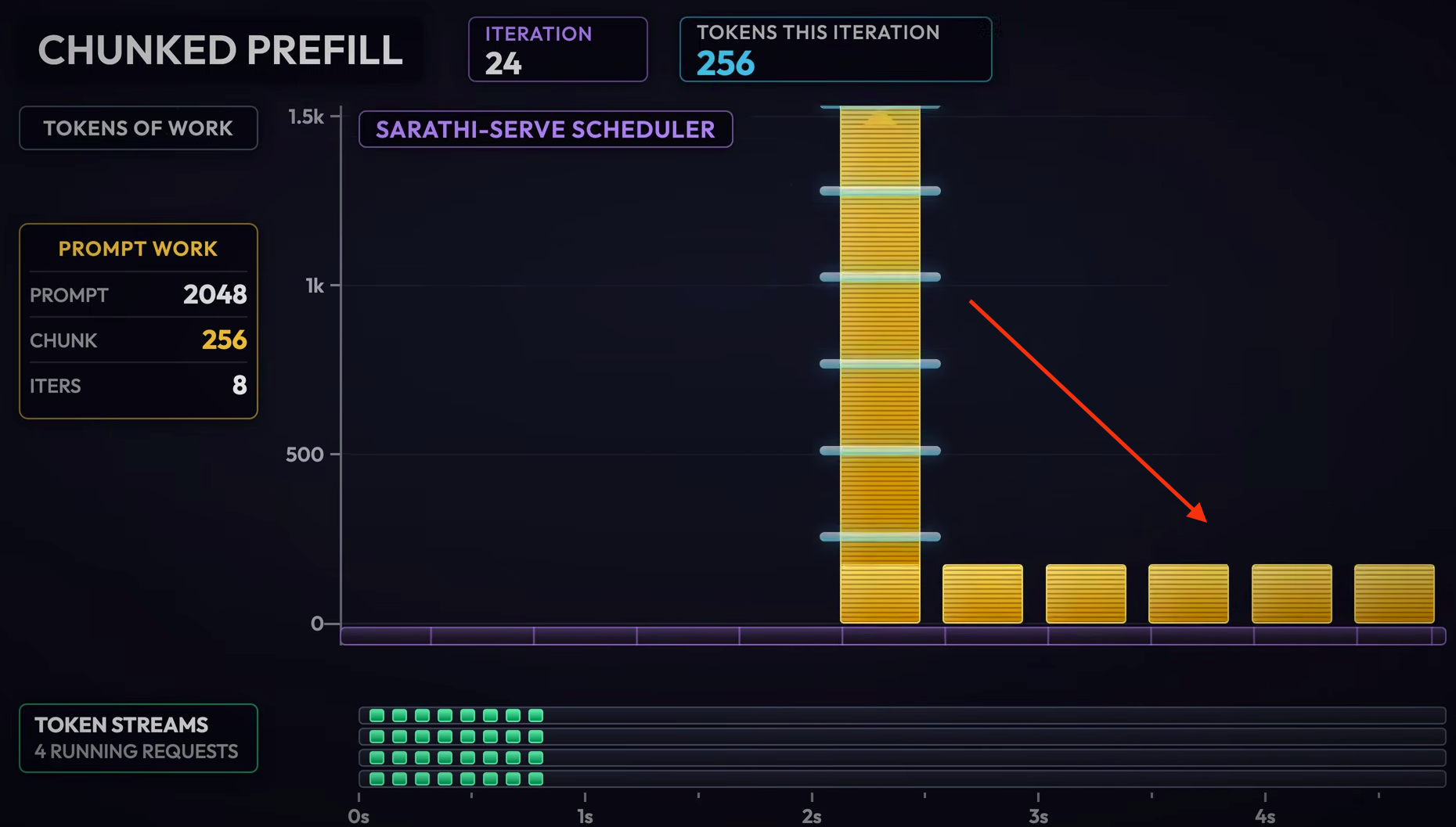Click the TOKEN STREAMS heading
The image size is (1456, 827).
(x=121, y=725)
